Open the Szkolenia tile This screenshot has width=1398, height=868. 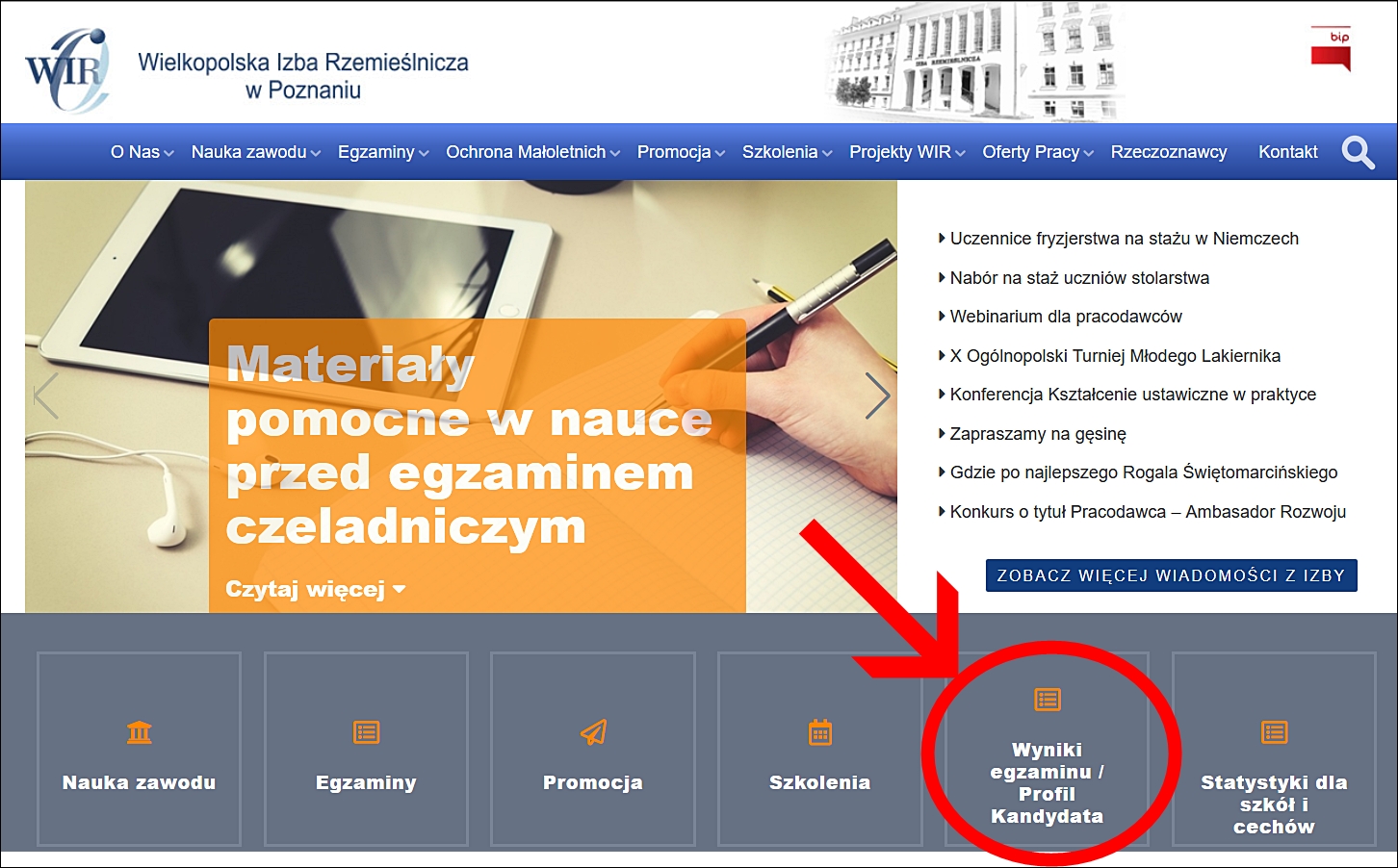(820, 750)
